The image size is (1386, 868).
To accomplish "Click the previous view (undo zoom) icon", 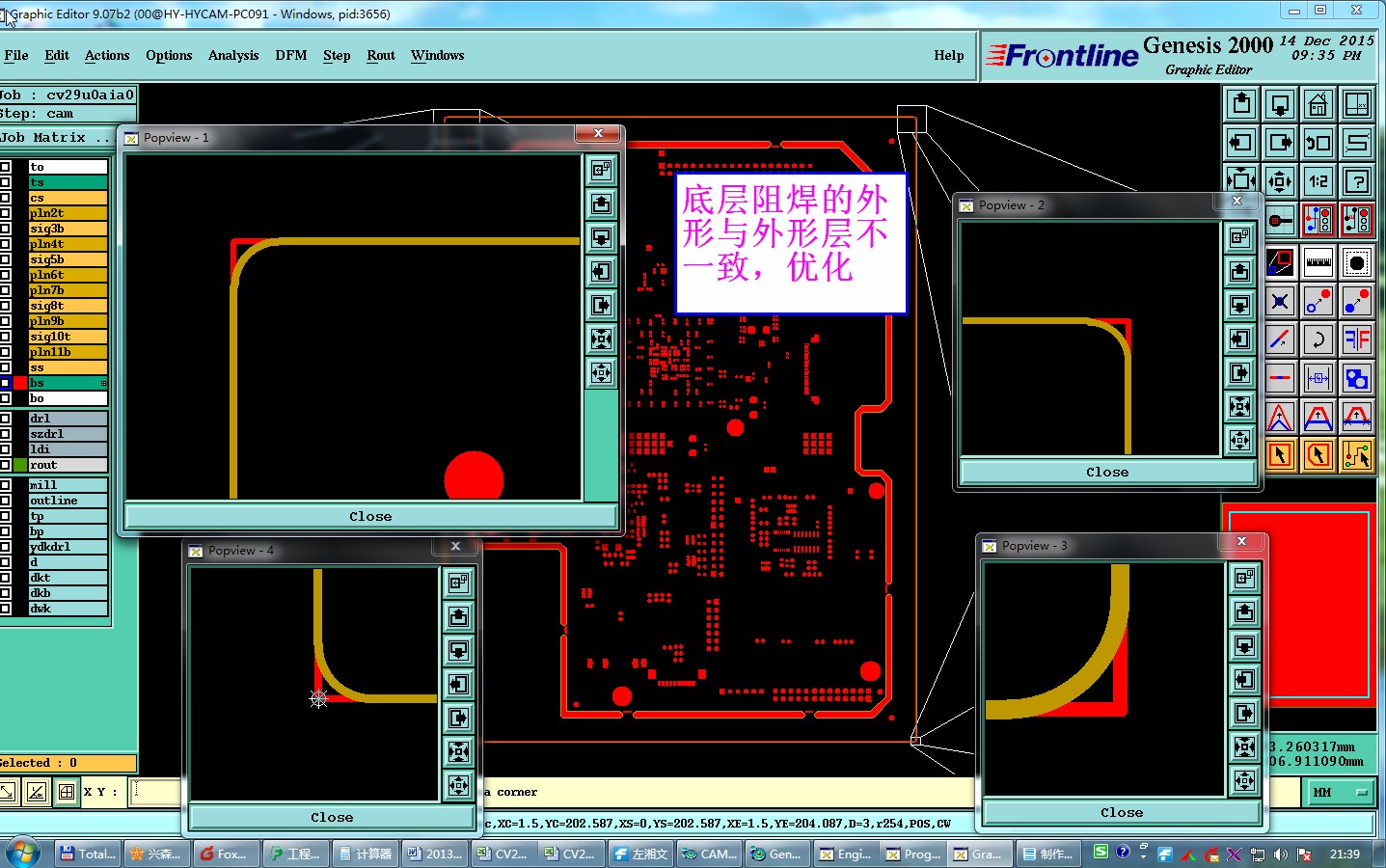I will tap(1318, 143).
